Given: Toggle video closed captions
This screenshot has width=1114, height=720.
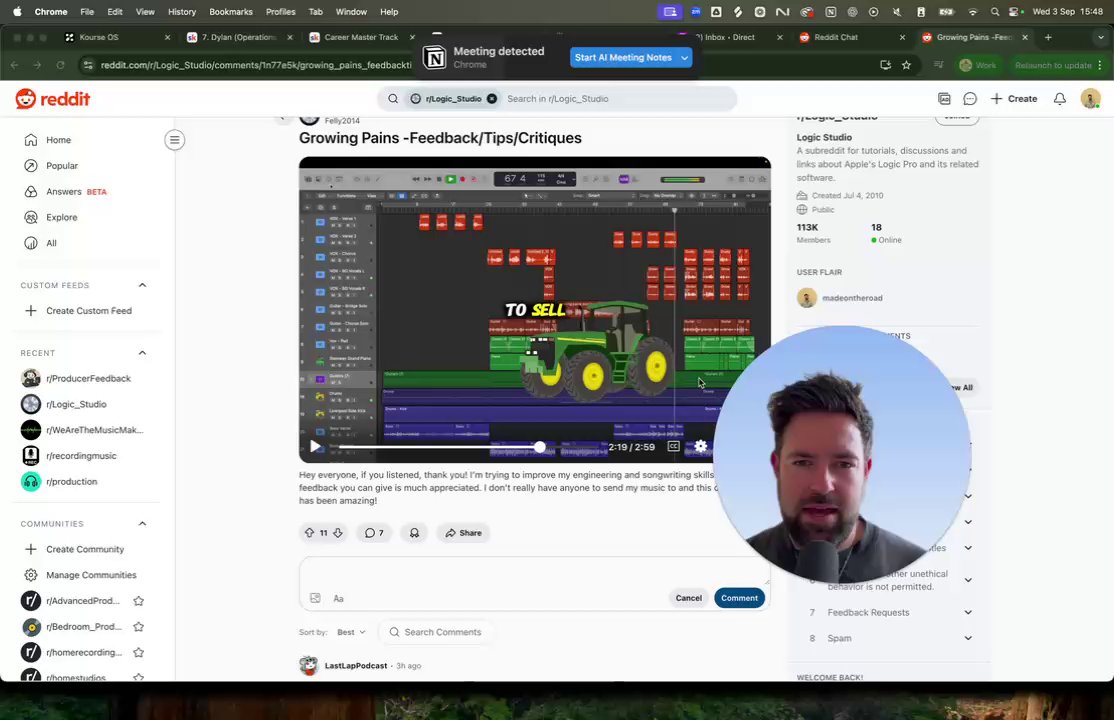Looking at the screenshot, I should [x=674, y=446].
